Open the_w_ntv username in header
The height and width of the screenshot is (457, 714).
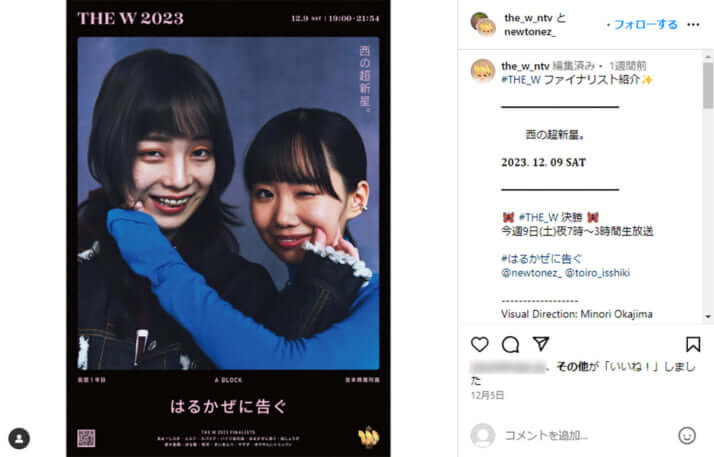(x=528, y=18)
